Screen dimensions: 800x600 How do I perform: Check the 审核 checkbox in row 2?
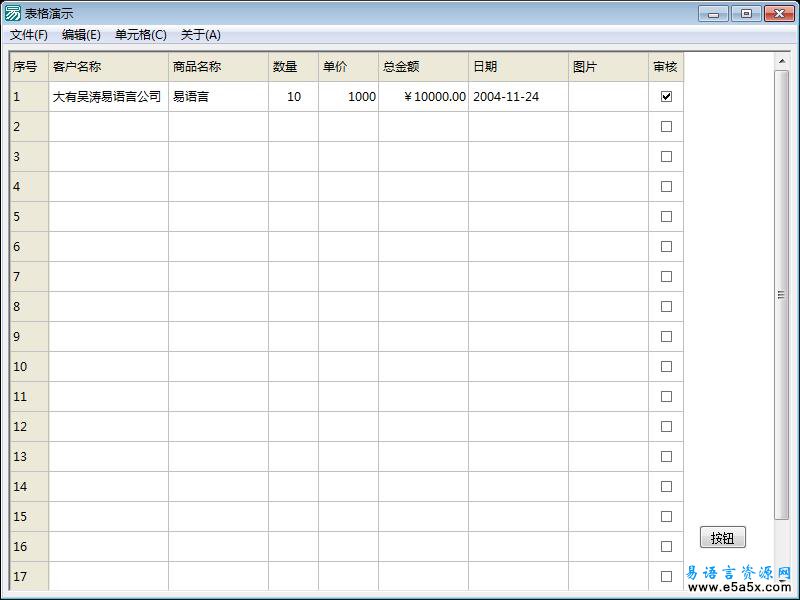tap(666, 126)
